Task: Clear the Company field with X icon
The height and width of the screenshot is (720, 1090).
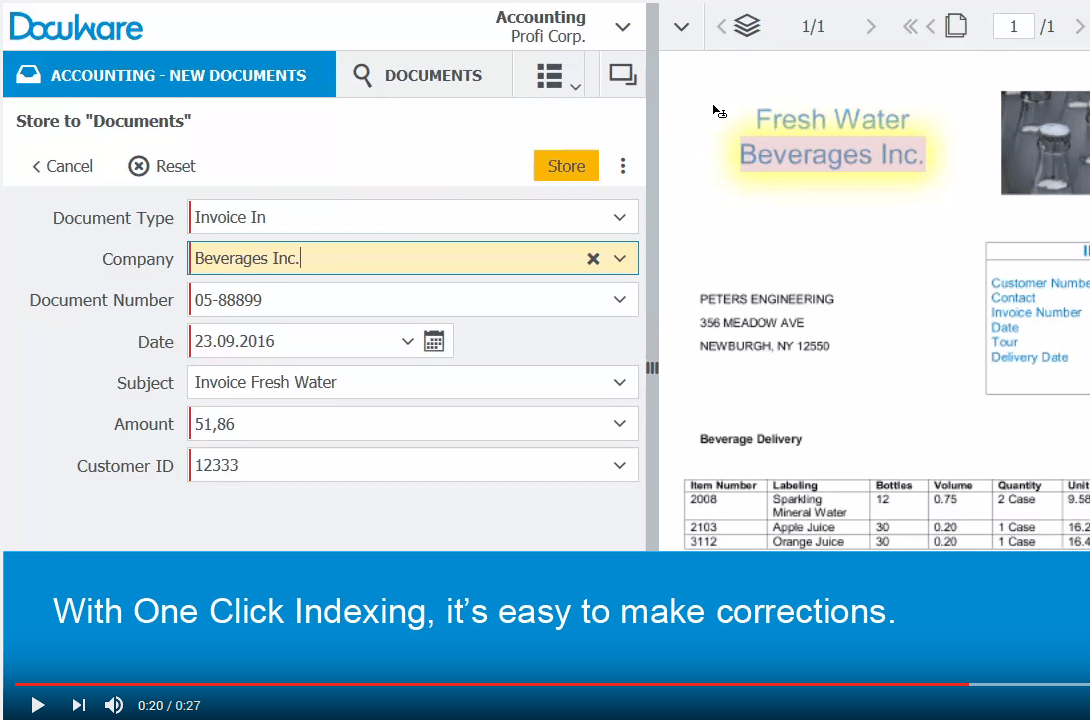Action: point(593,259)
